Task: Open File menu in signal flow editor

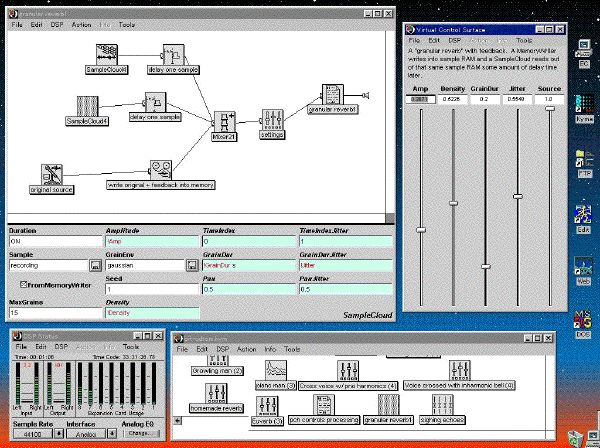Action: (x=17, y=25)
